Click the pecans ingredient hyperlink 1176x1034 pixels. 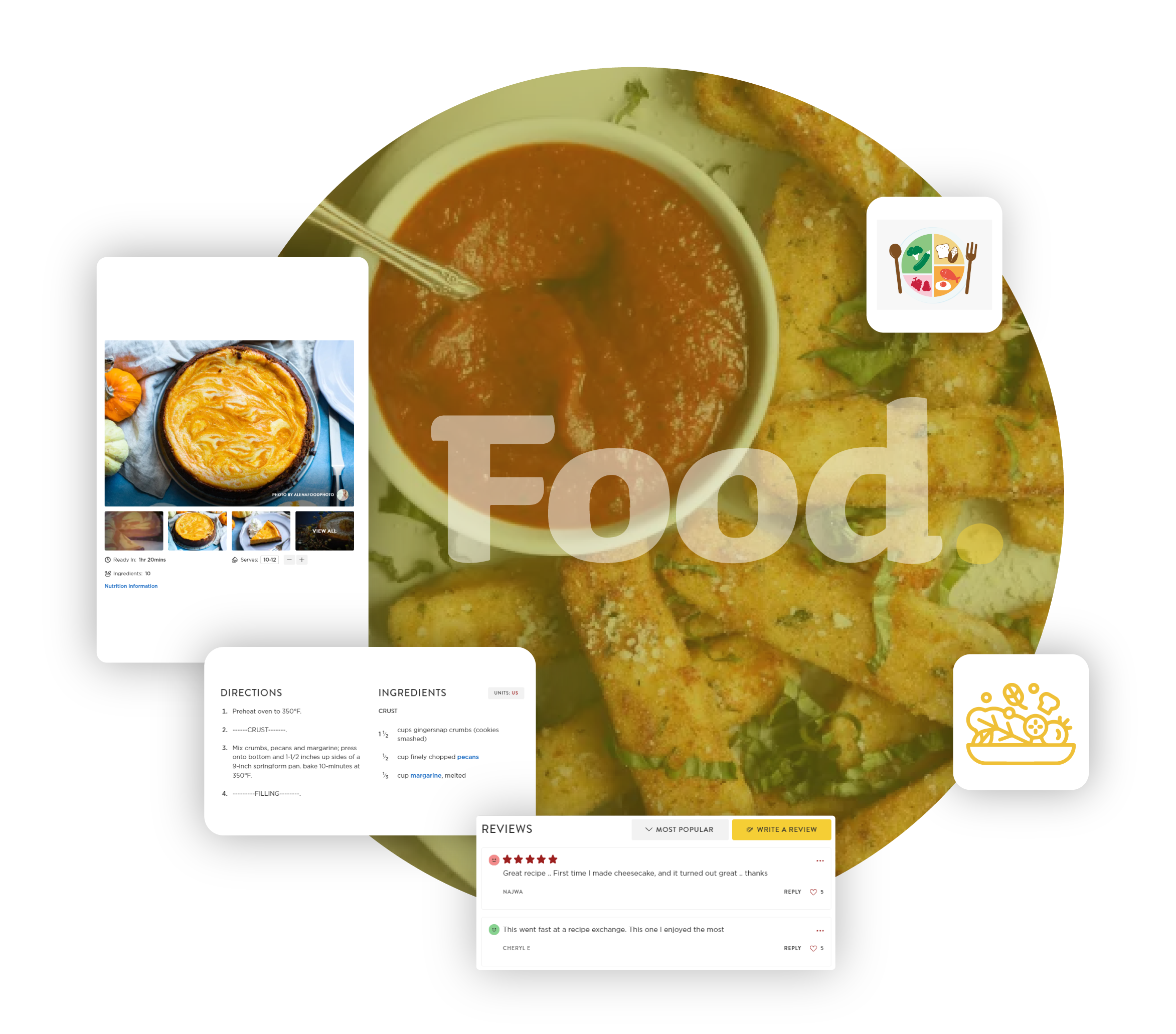[x=467, y=757]
